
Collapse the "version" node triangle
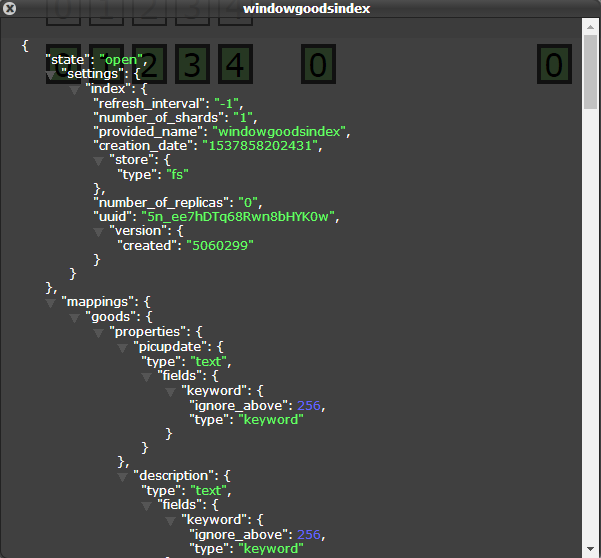(x=98, y=232)
